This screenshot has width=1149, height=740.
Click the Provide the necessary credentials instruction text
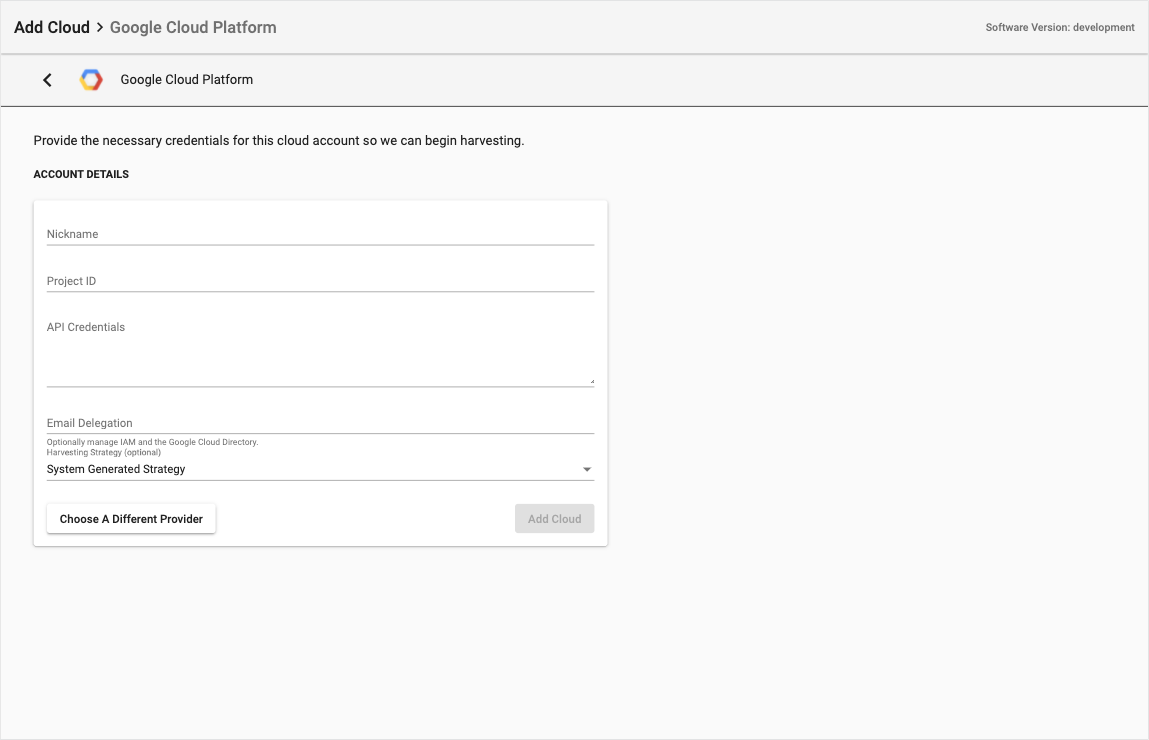point(279,141)
